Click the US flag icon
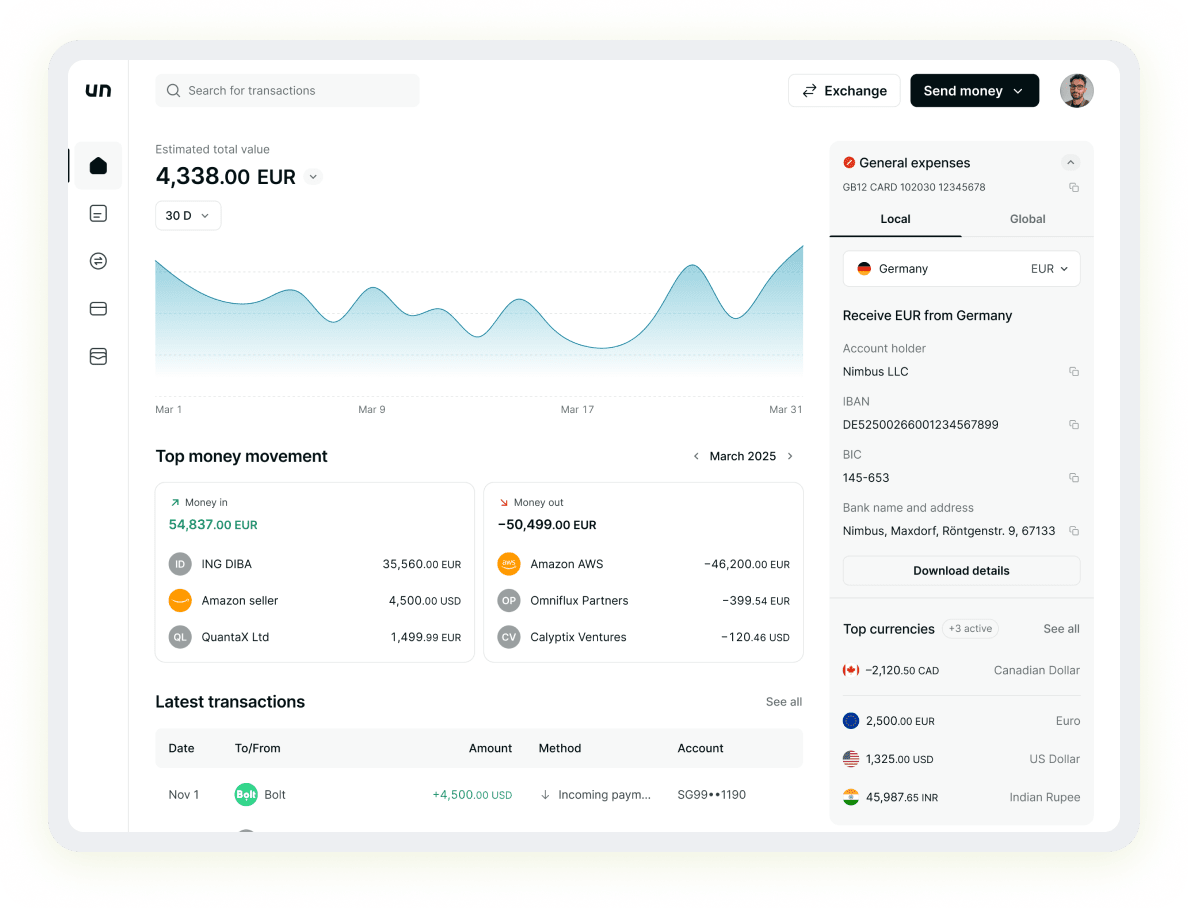Image resolution: width=1189 pixels, height=909 pixels. [851, 759]
